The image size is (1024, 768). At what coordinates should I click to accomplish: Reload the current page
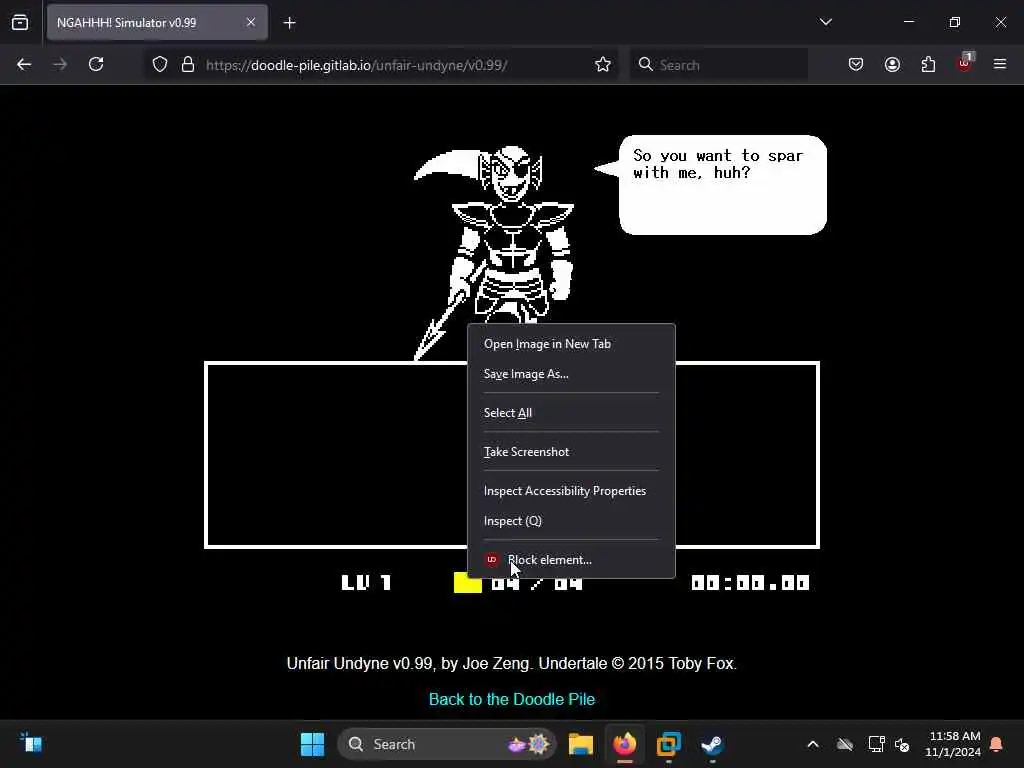point(96,65)
